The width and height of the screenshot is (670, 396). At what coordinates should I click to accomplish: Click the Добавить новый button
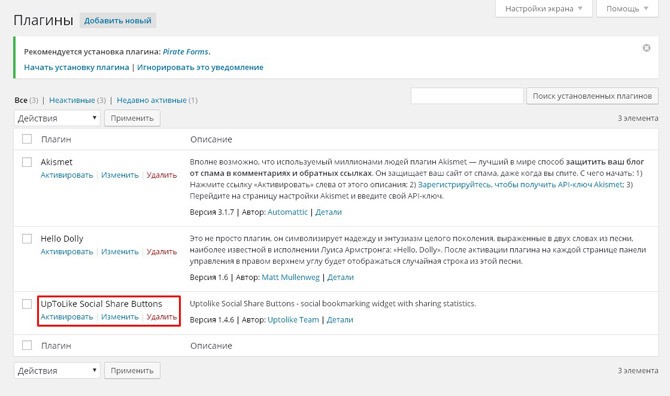click(x=118, y=21)
